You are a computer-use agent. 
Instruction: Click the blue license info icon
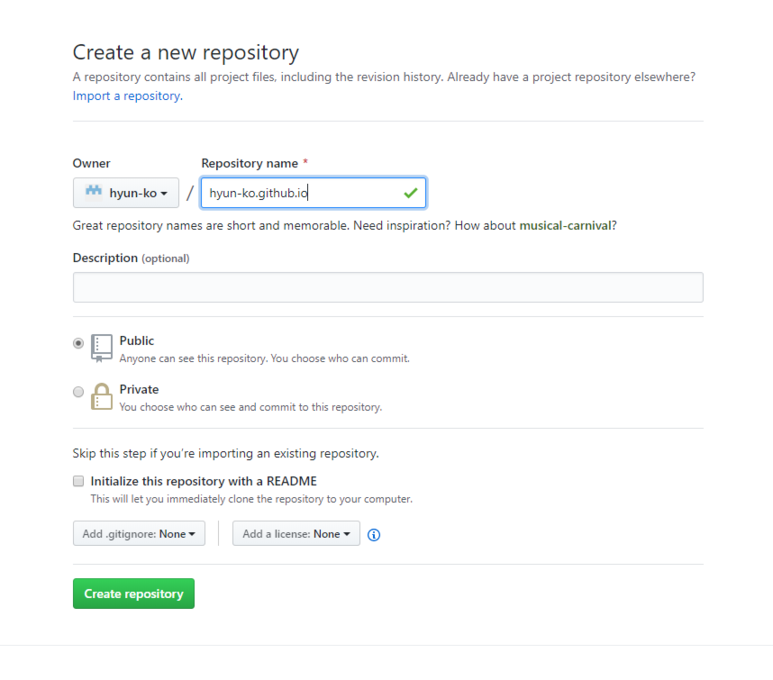coord(374,535)
